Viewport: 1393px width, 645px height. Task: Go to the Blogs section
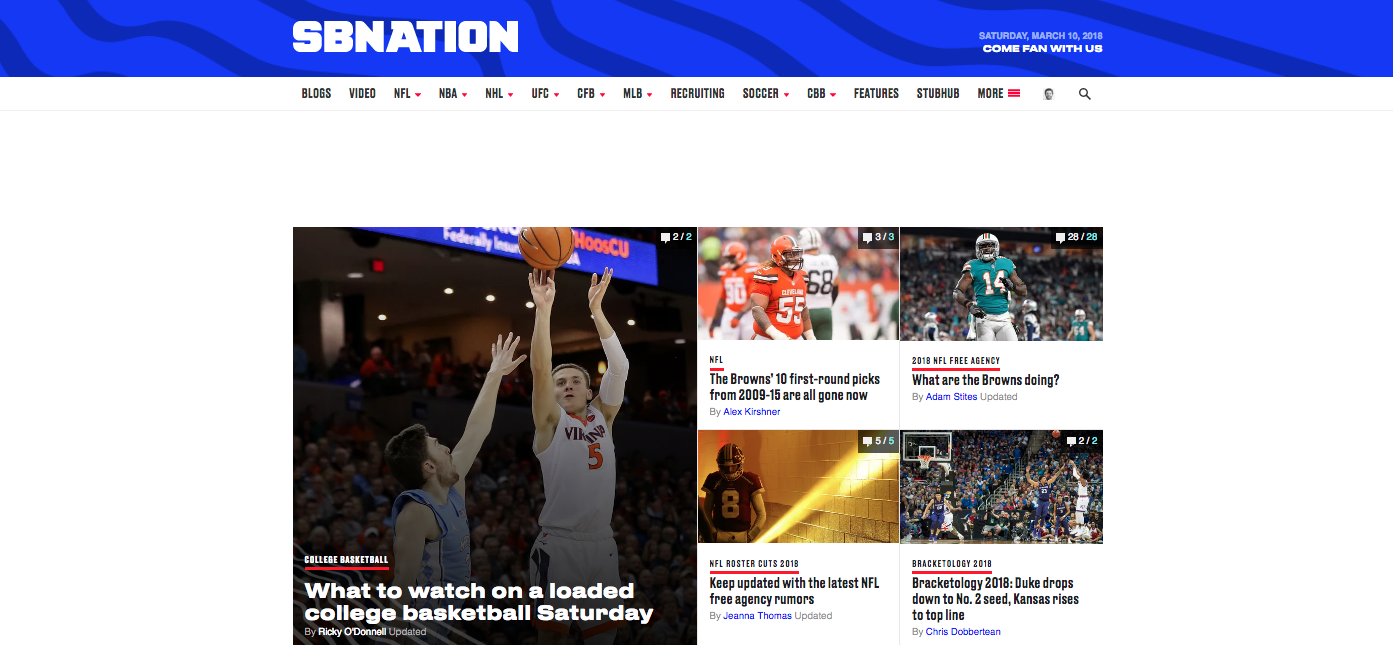click(316, 93)
